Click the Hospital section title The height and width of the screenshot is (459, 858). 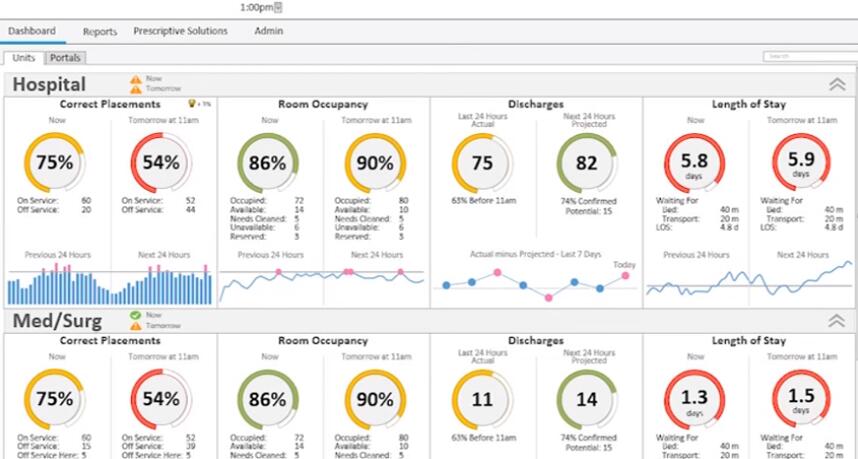coord(49,84)
